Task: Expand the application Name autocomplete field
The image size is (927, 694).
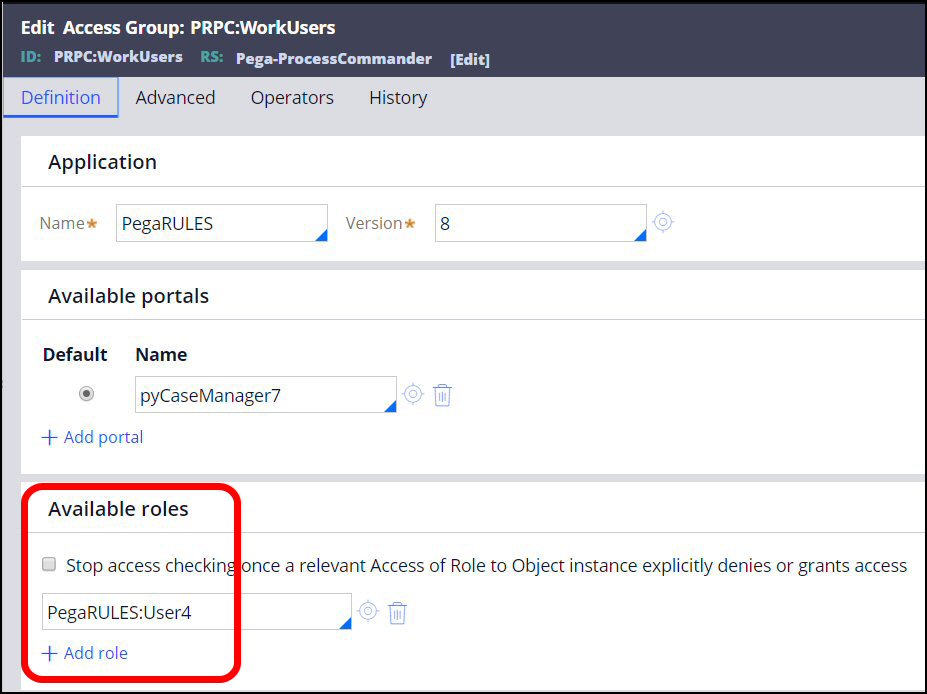Action: pyautogui.click(x=320, y=234)
